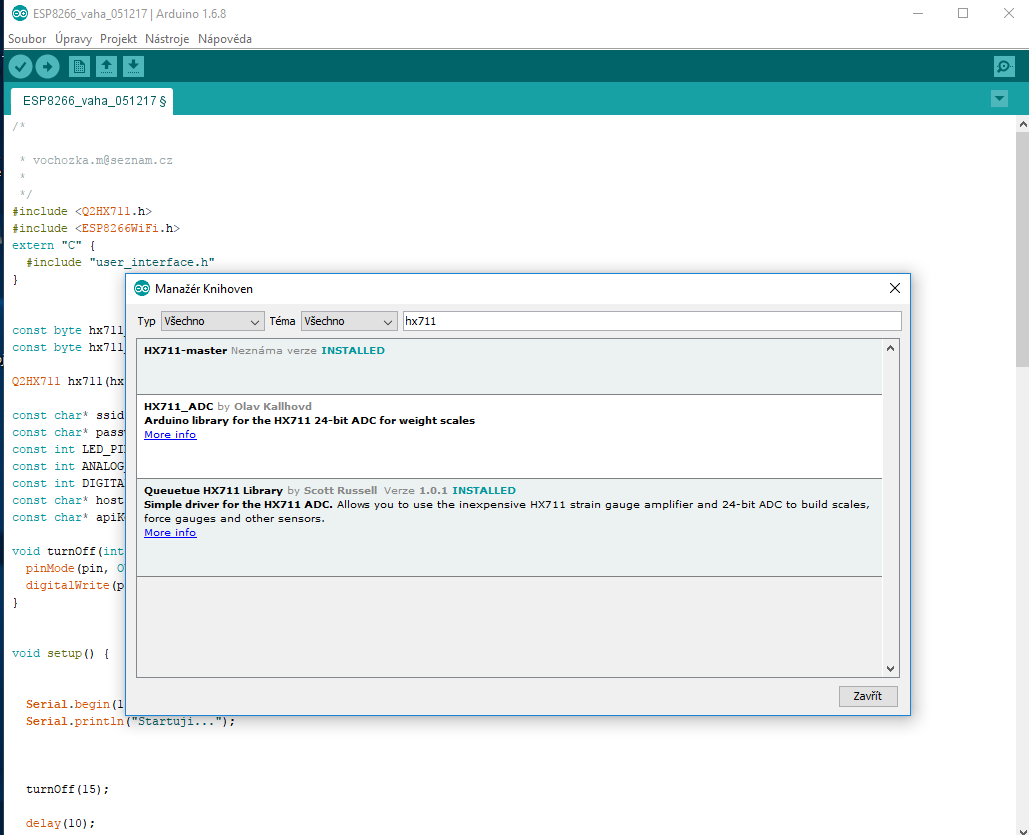Click the #include <ESP8266WiFi.h> code line
The width and height of the screenshot is (1029, 835).
tap(96, 228)
